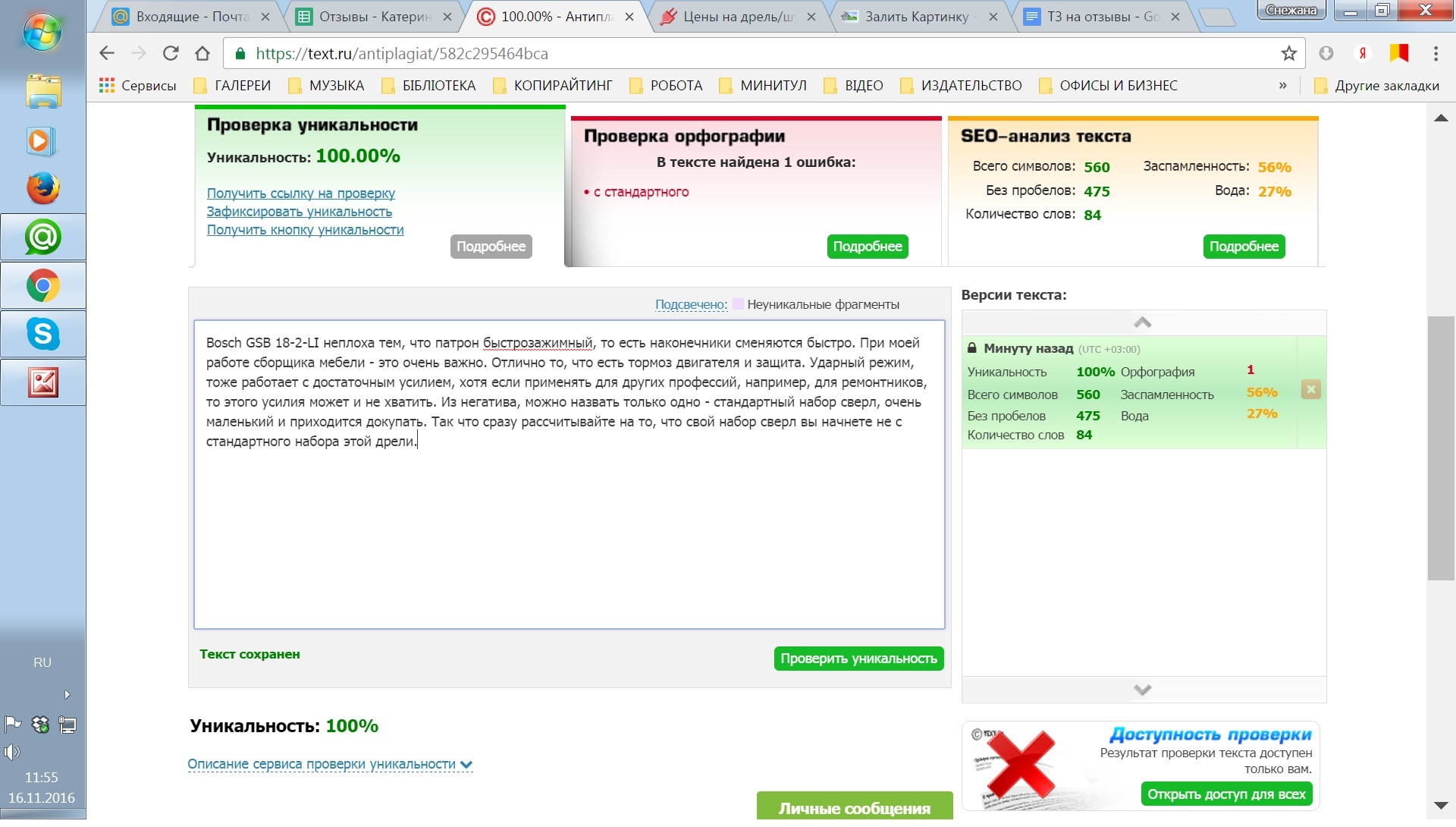Click the page vertical scrollbar thumb
The width and height of the screenshot is (1456, 827).
coord(1441,448)
